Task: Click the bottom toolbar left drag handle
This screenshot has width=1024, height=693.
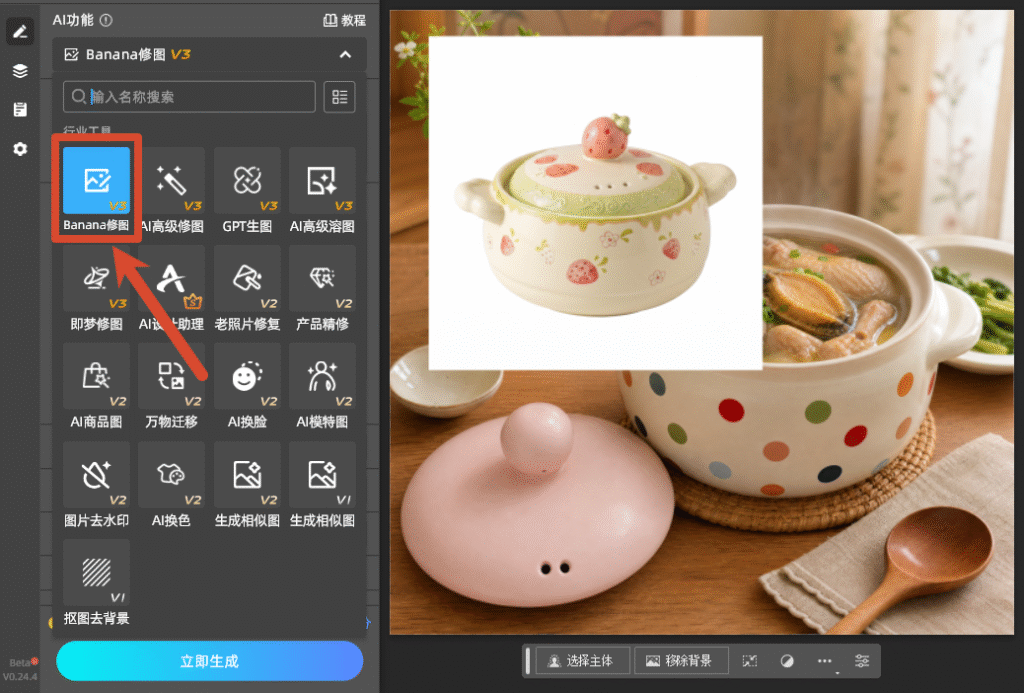Action: [528, 661]
